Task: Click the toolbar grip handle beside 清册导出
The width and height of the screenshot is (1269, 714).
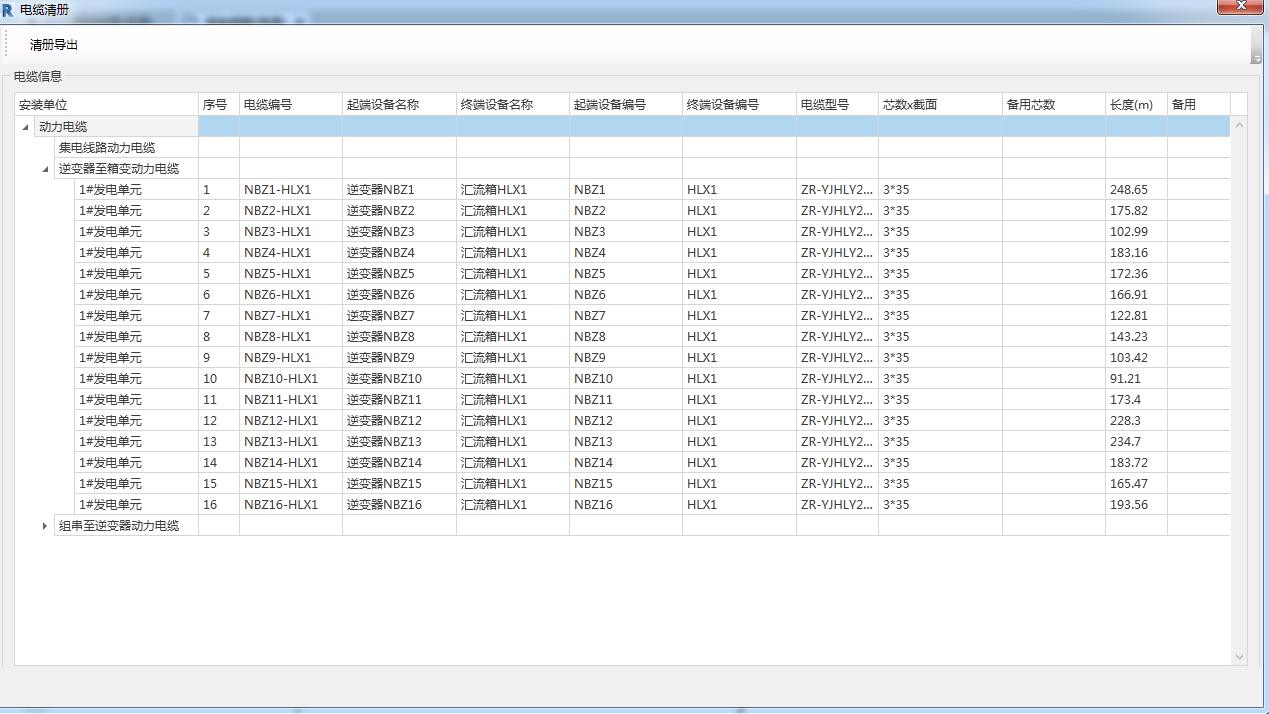Action: click(7, 45)
